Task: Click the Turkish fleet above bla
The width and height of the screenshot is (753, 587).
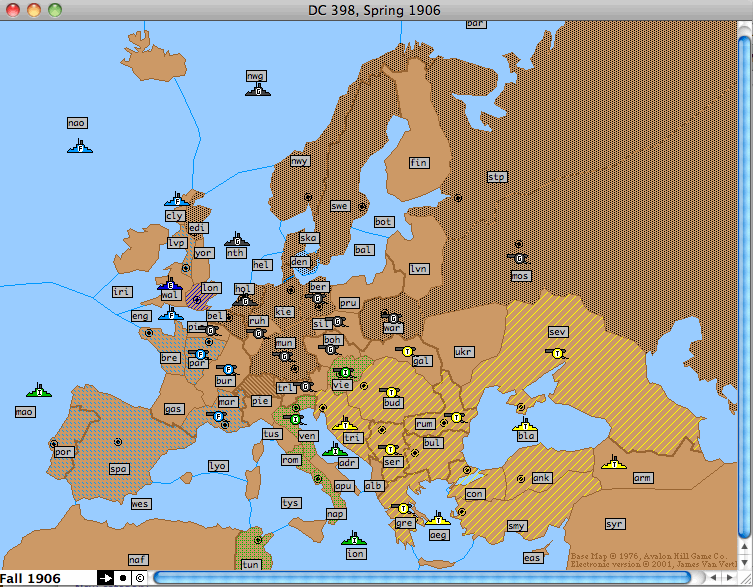Action: pos(525,424)
